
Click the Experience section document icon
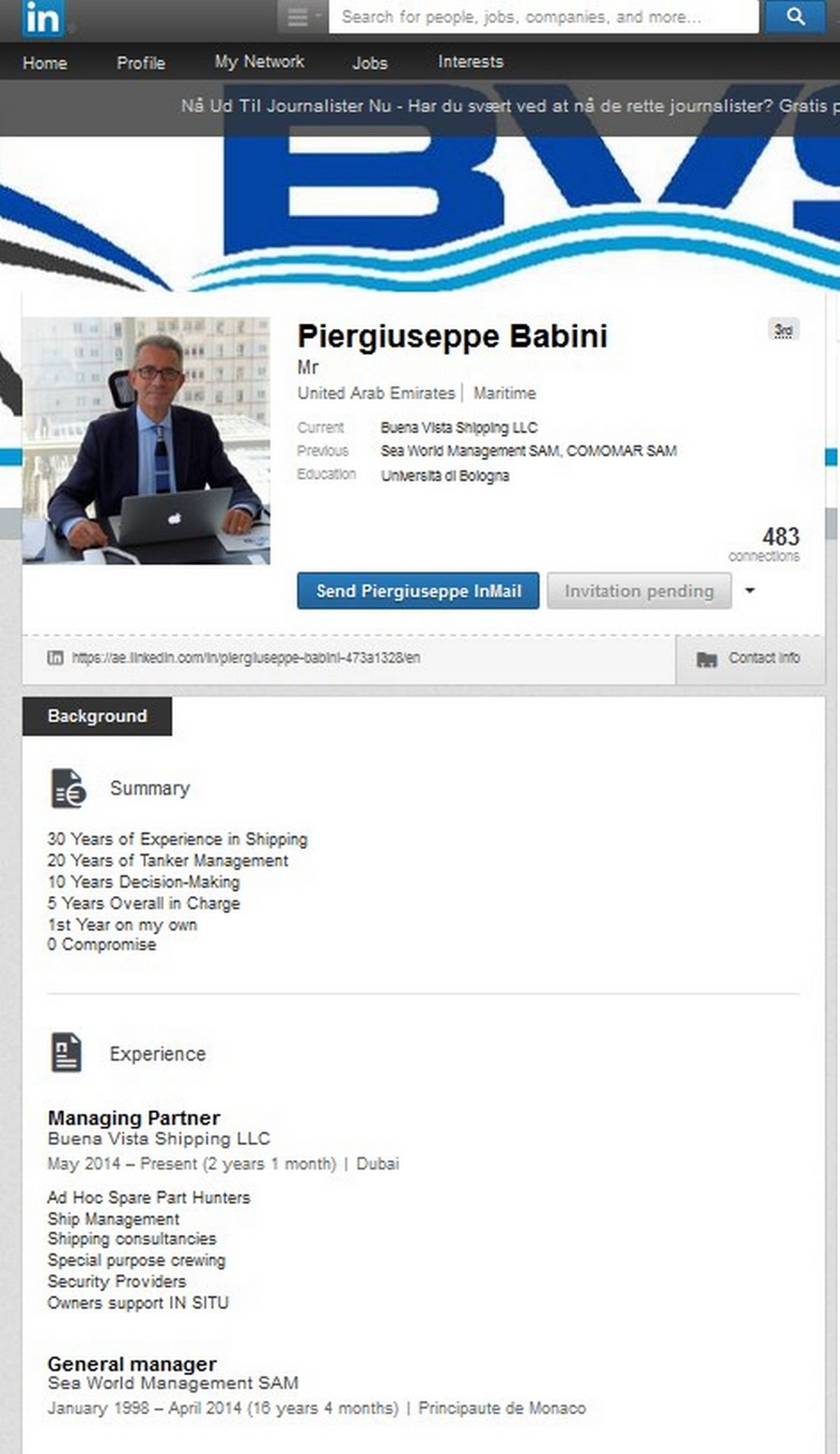click(x=66, y=1053)
